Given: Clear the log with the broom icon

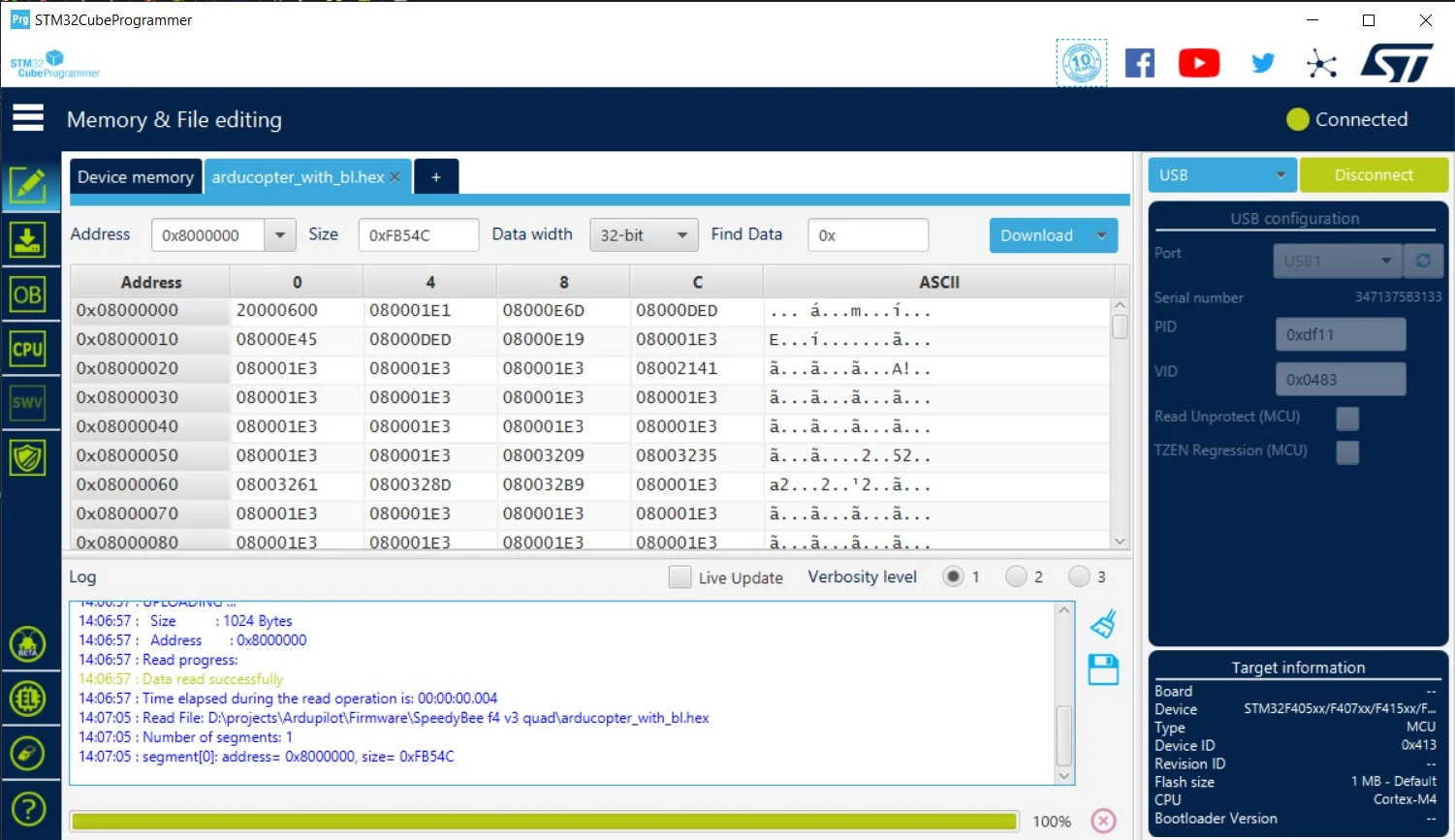Looking at the screenshot, I should 1102,623.
